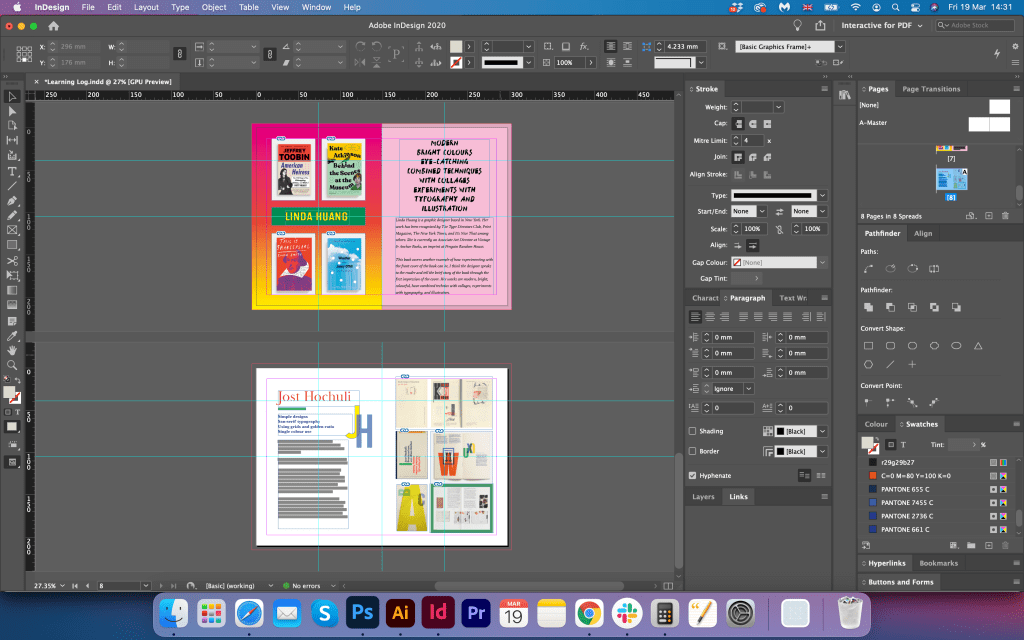Uncheck the Hyphenate option
Viewport: 1024px width, 640px height.
[693, 476]
